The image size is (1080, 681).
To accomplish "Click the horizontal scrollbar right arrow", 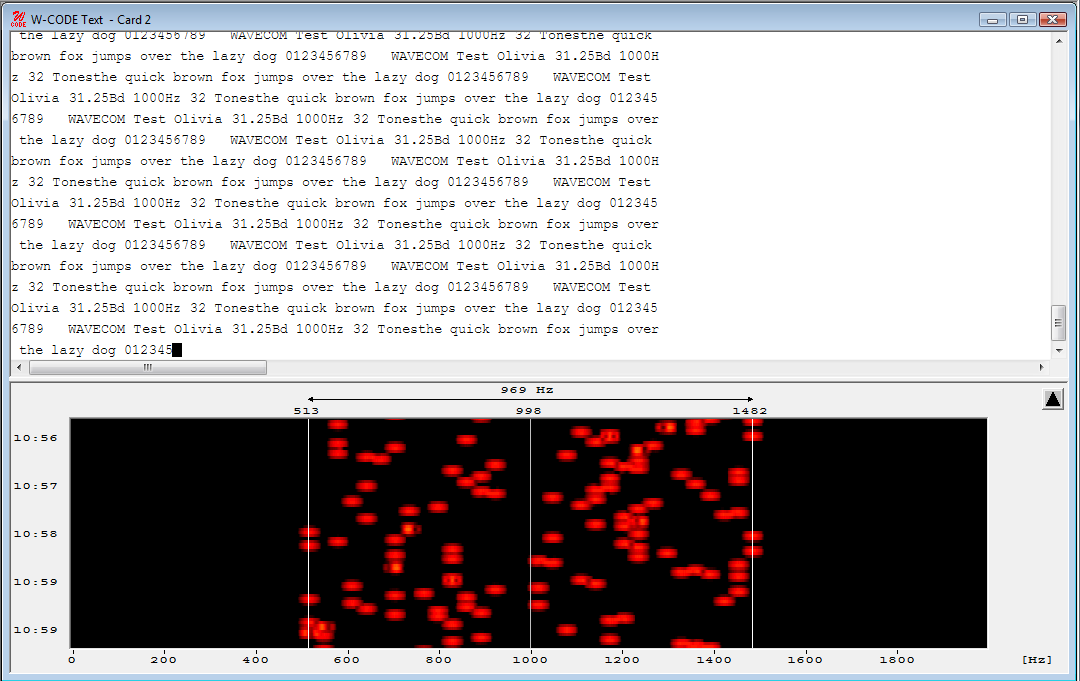I will point(1041,368).
